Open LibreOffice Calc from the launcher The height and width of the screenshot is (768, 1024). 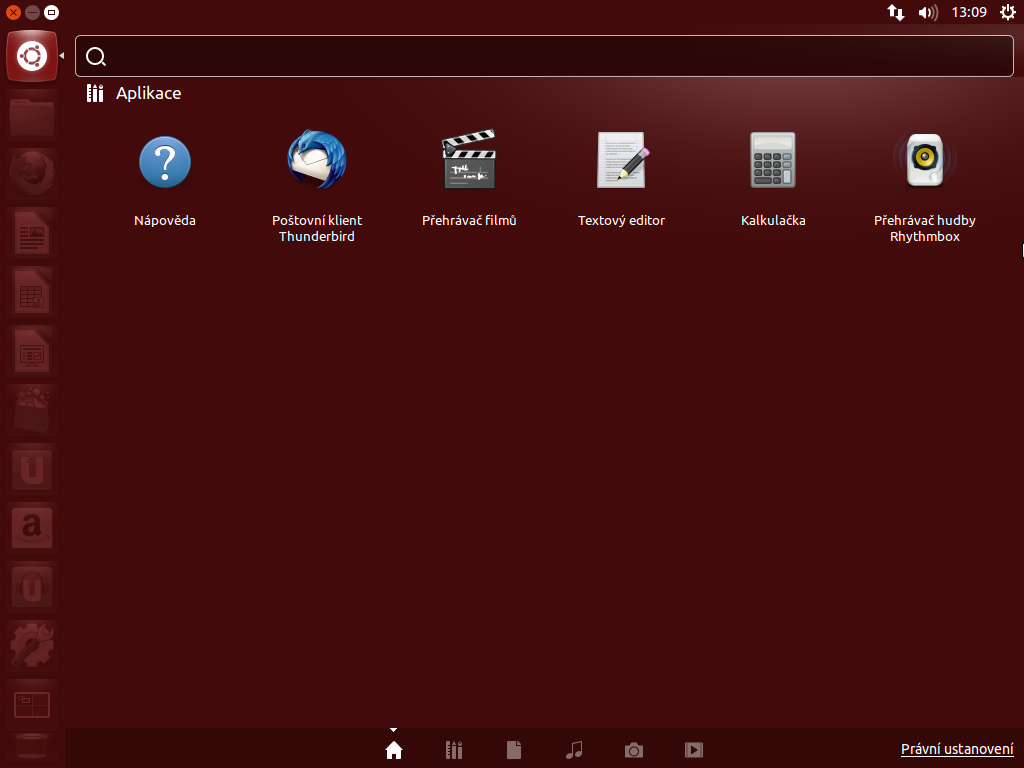click(x=32, y=292)
